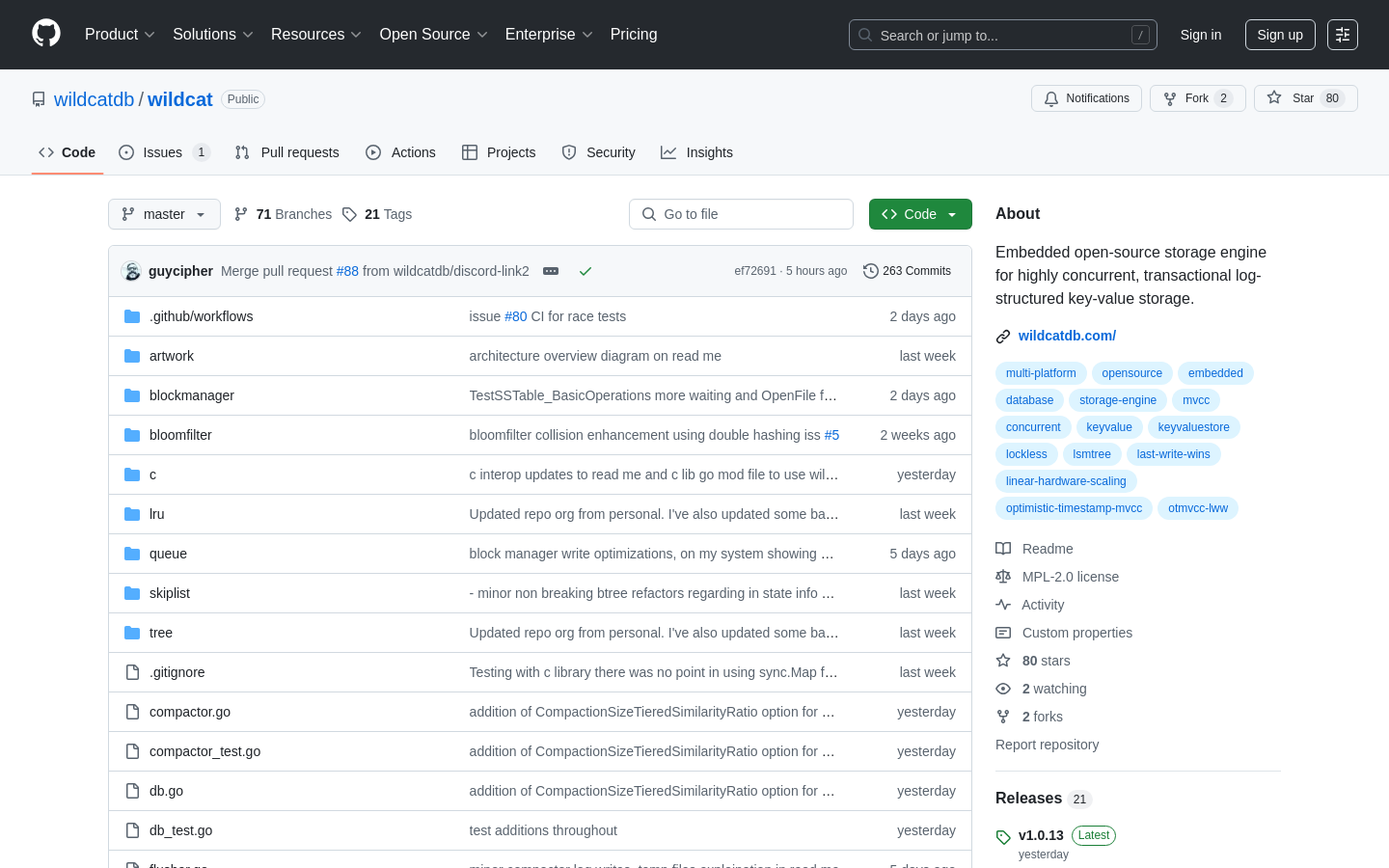1389x868 pixels.
Task: Expand the Enterprise menu
Action: click(x=549, y=35)
